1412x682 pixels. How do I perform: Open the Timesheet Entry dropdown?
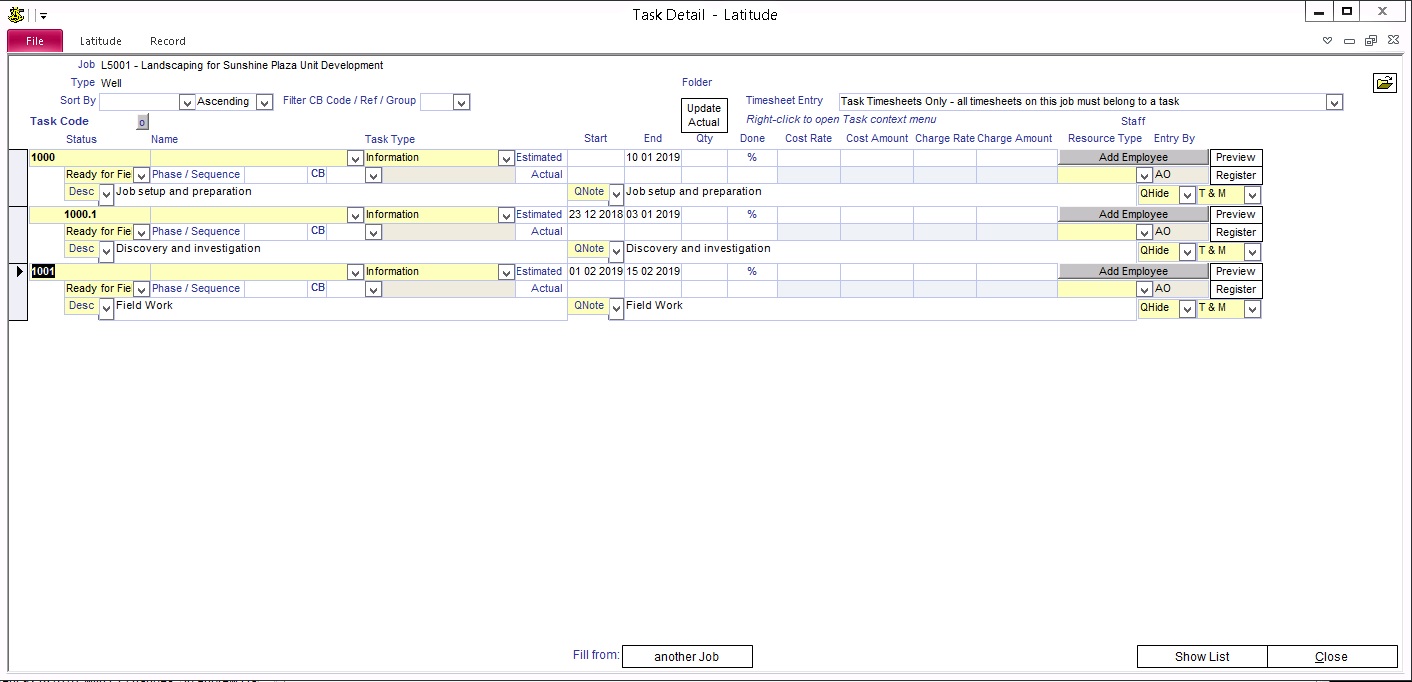[x=1333, y=102]
